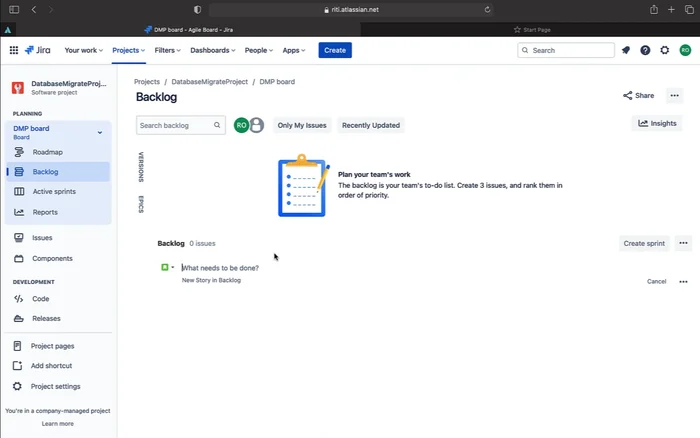Reload the page in Safari

click(x=487, y=9)
